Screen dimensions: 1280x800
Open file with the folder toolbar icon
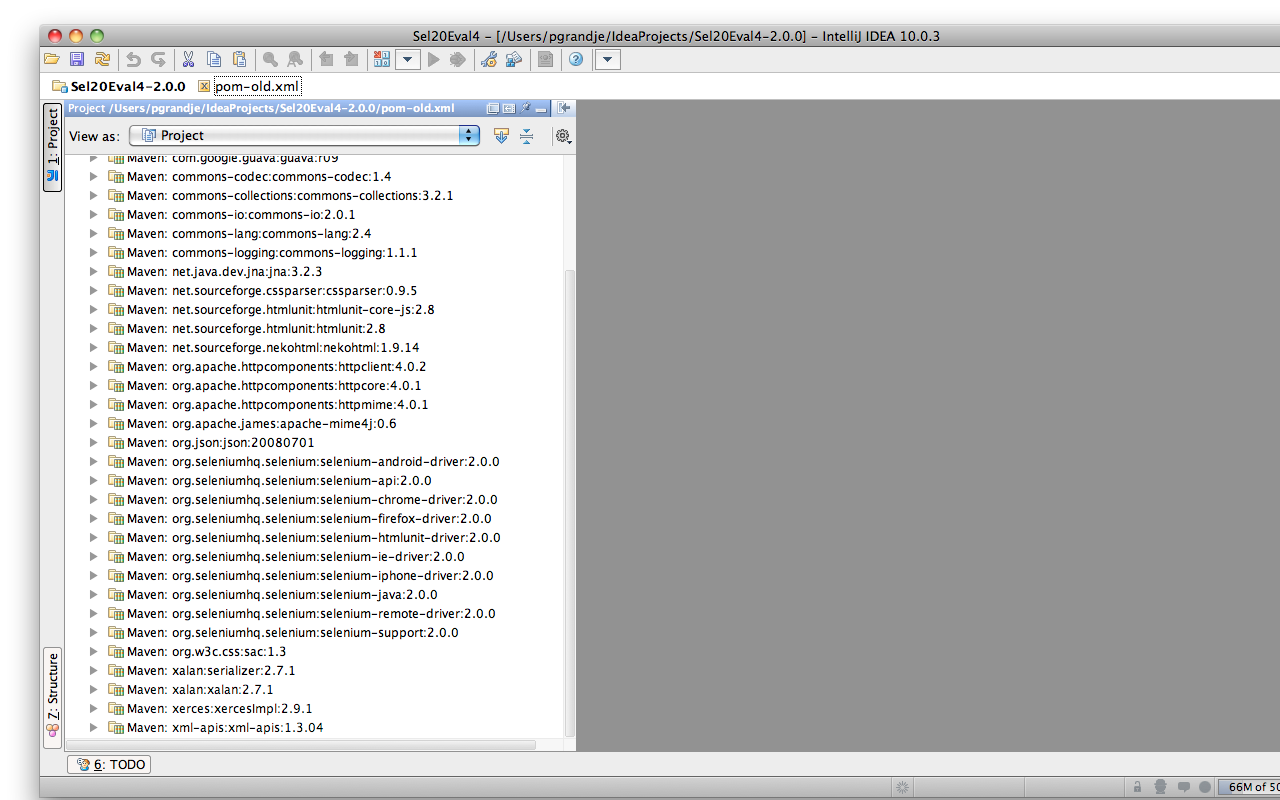pyautogui.click(x=52, y=60)
